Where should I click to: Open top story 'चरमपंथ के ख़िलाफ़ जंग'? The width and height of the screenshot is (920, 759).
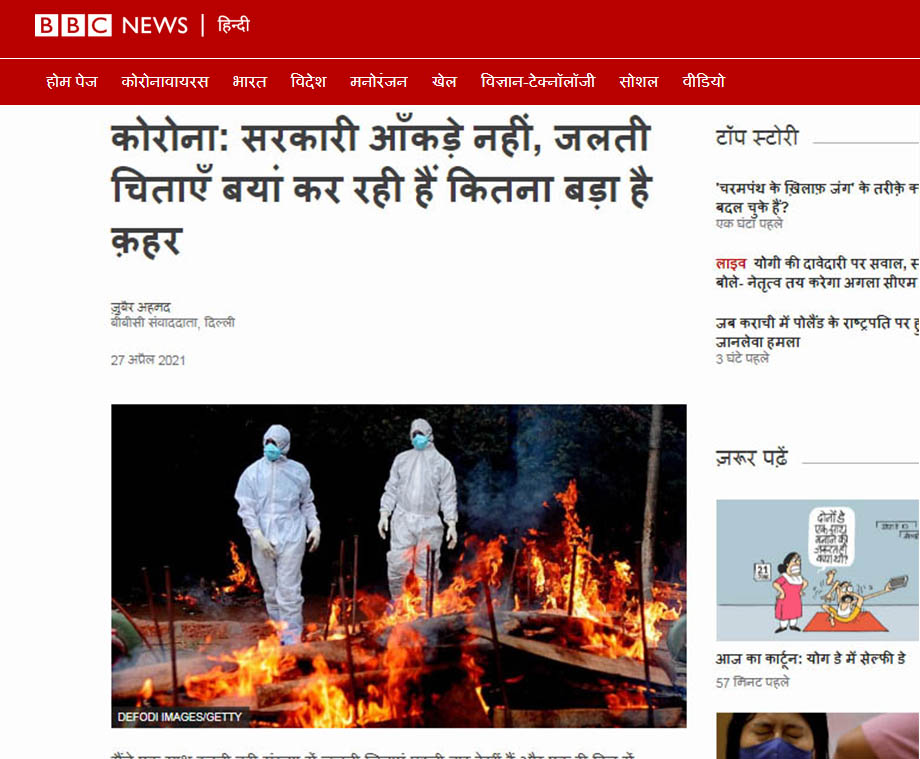click(x=817, y=197)
